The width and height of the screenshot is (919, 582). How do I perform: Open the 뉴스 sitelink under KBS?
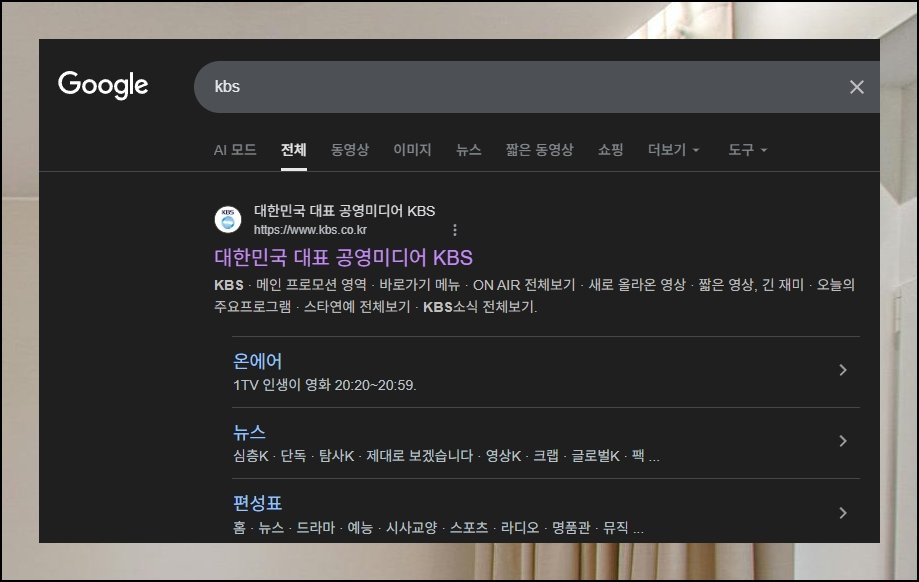[250, 433]
